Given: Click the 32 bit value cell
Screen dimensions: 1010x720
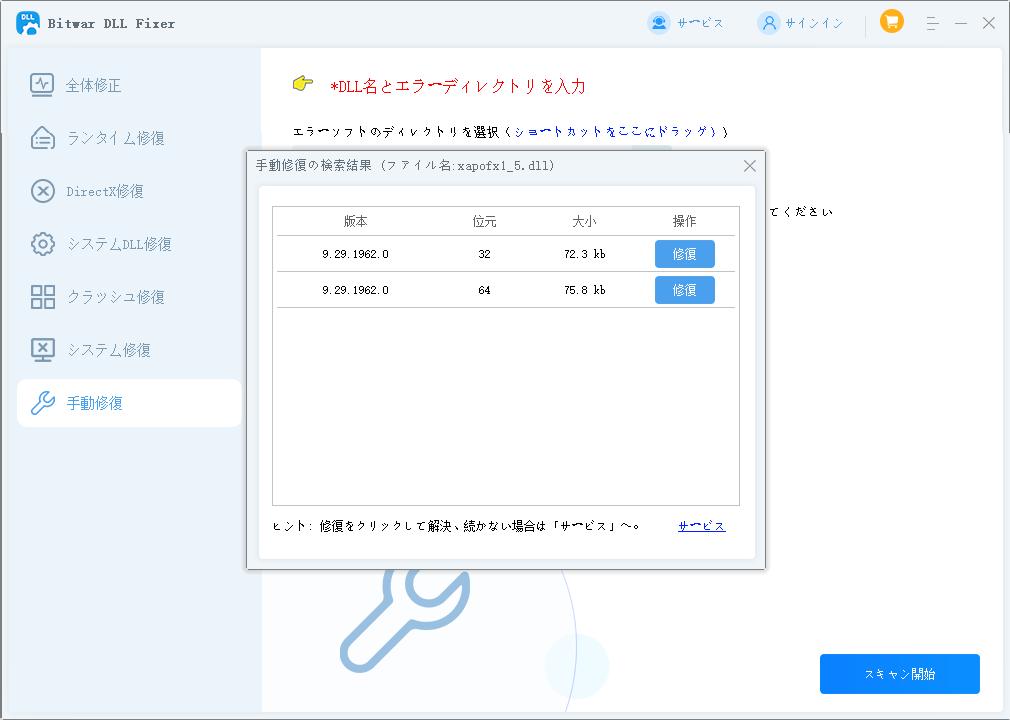Looking at the screenshot, I should pos(484,254).
